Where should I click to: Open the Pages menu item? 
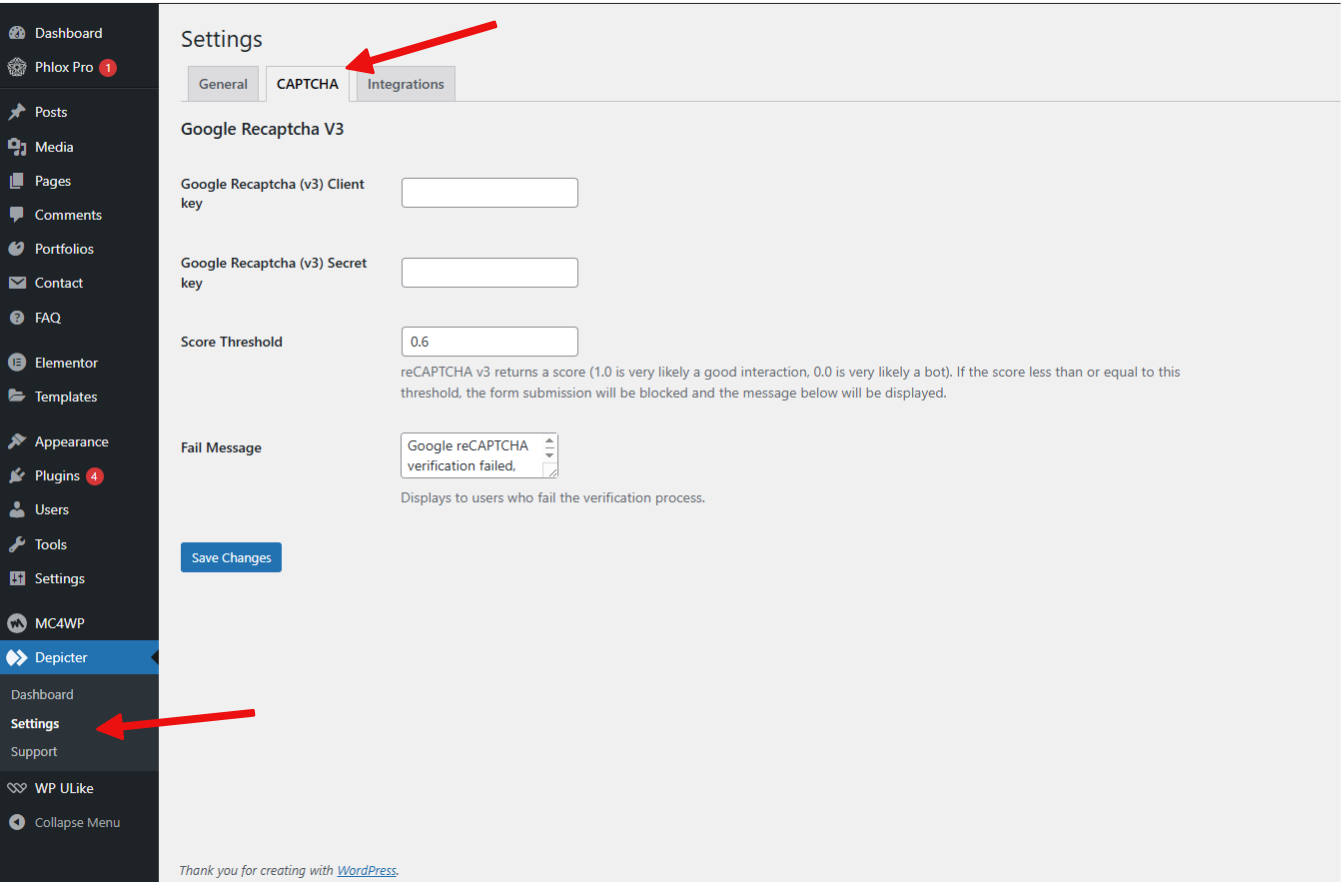coord(53,181)
